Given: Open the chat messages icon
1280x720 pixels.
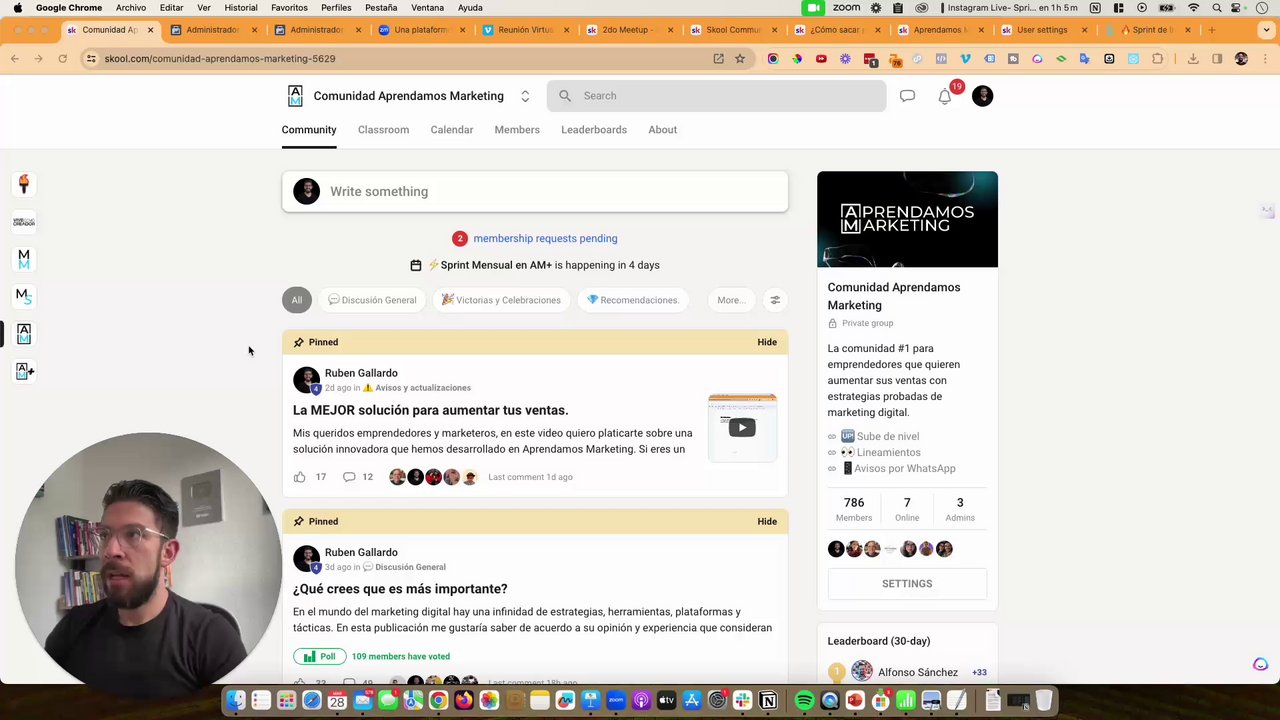Looking at the screenshot, I should coord(907,96).
